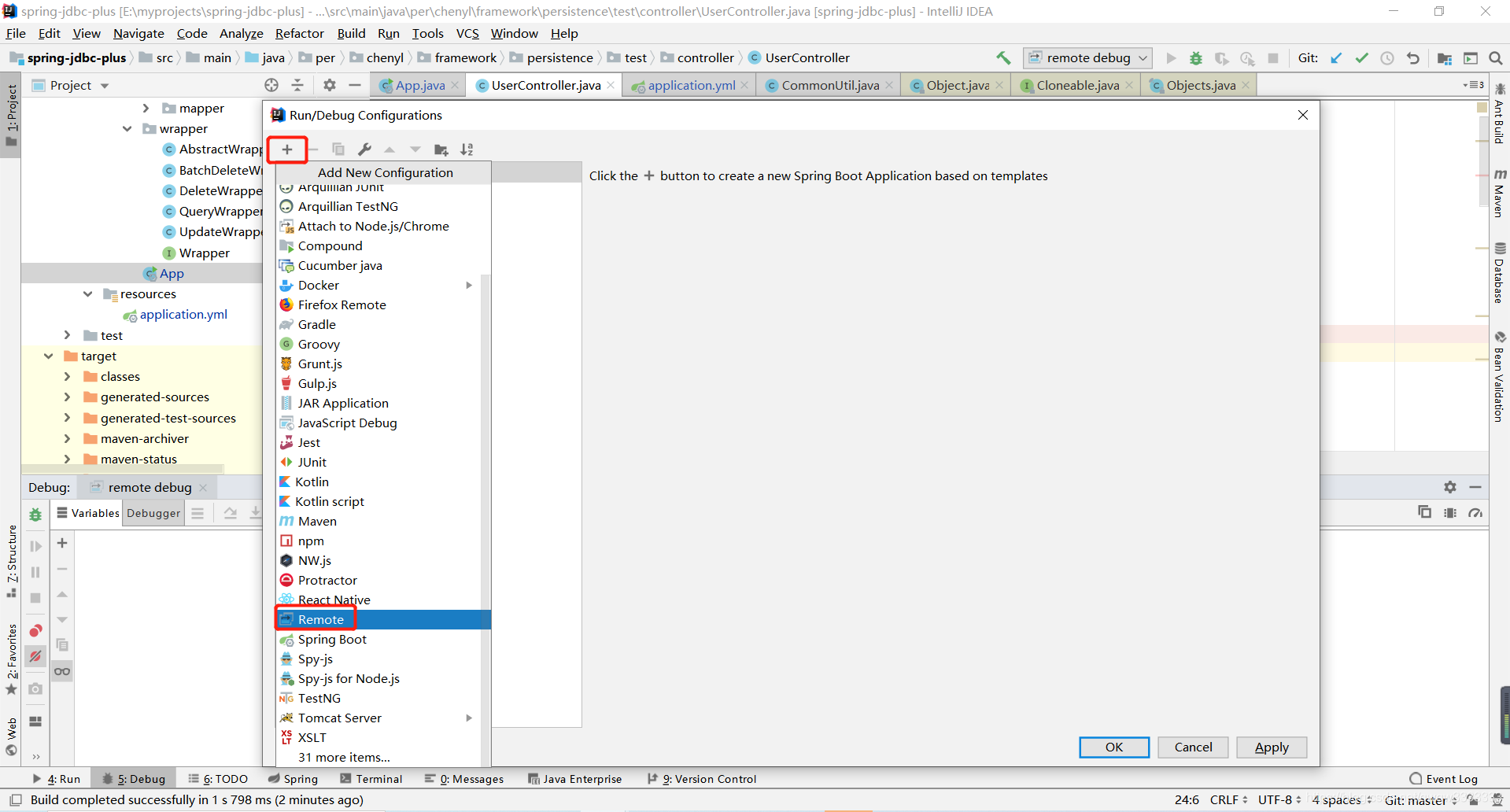Click the Locate/Scroll from Source target icon
The height and width of the screenshot is (812, 1510).
pos(271,85)
